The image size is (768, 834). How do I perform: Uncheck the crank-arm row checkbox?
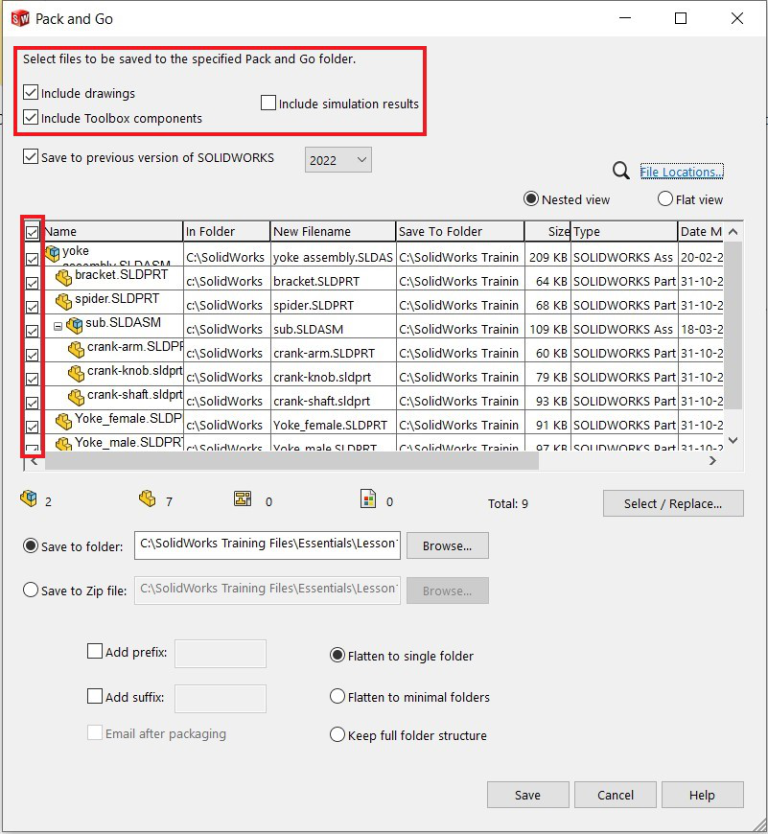tap(32, 355)
